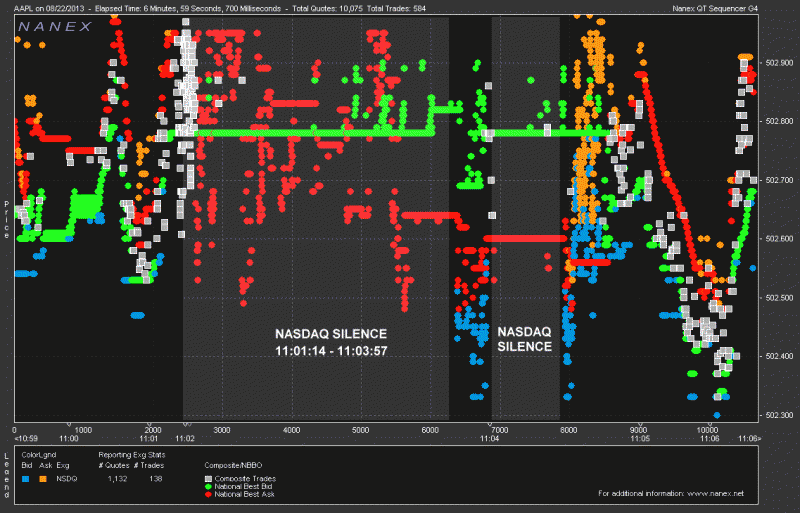Click the 138 trades value
This screenshot has height=513, width=800.
click(x=155, y=479)
